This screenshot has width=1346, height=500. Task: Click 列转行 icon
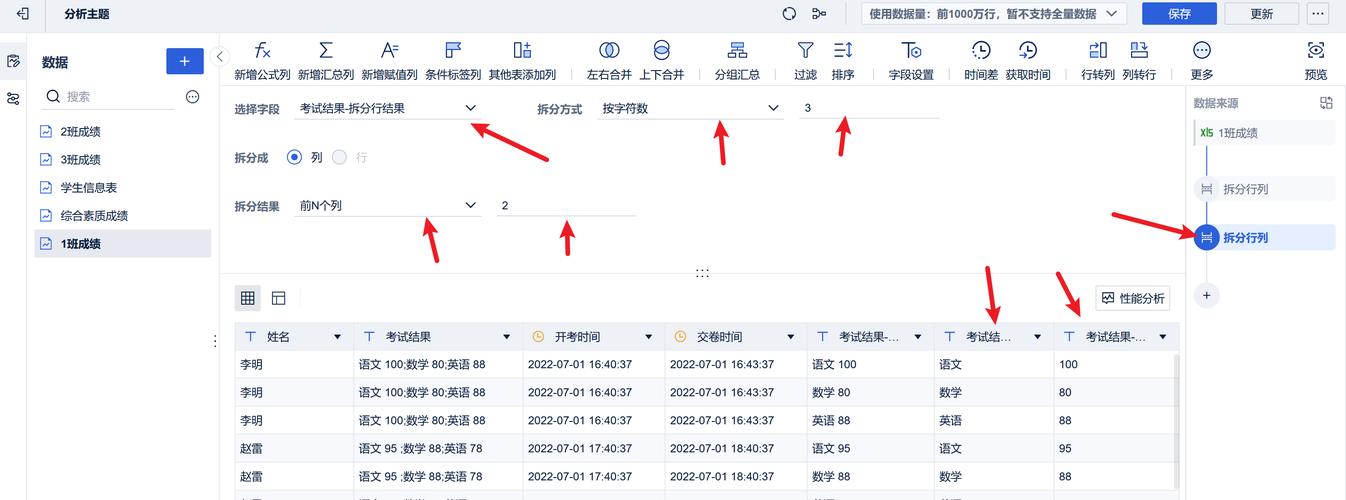(x=1139, y=50)
